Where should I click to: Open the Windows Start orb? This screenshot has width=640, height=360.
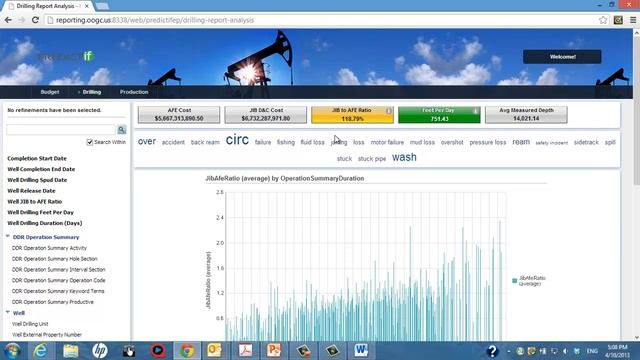(x=13, y=351)
